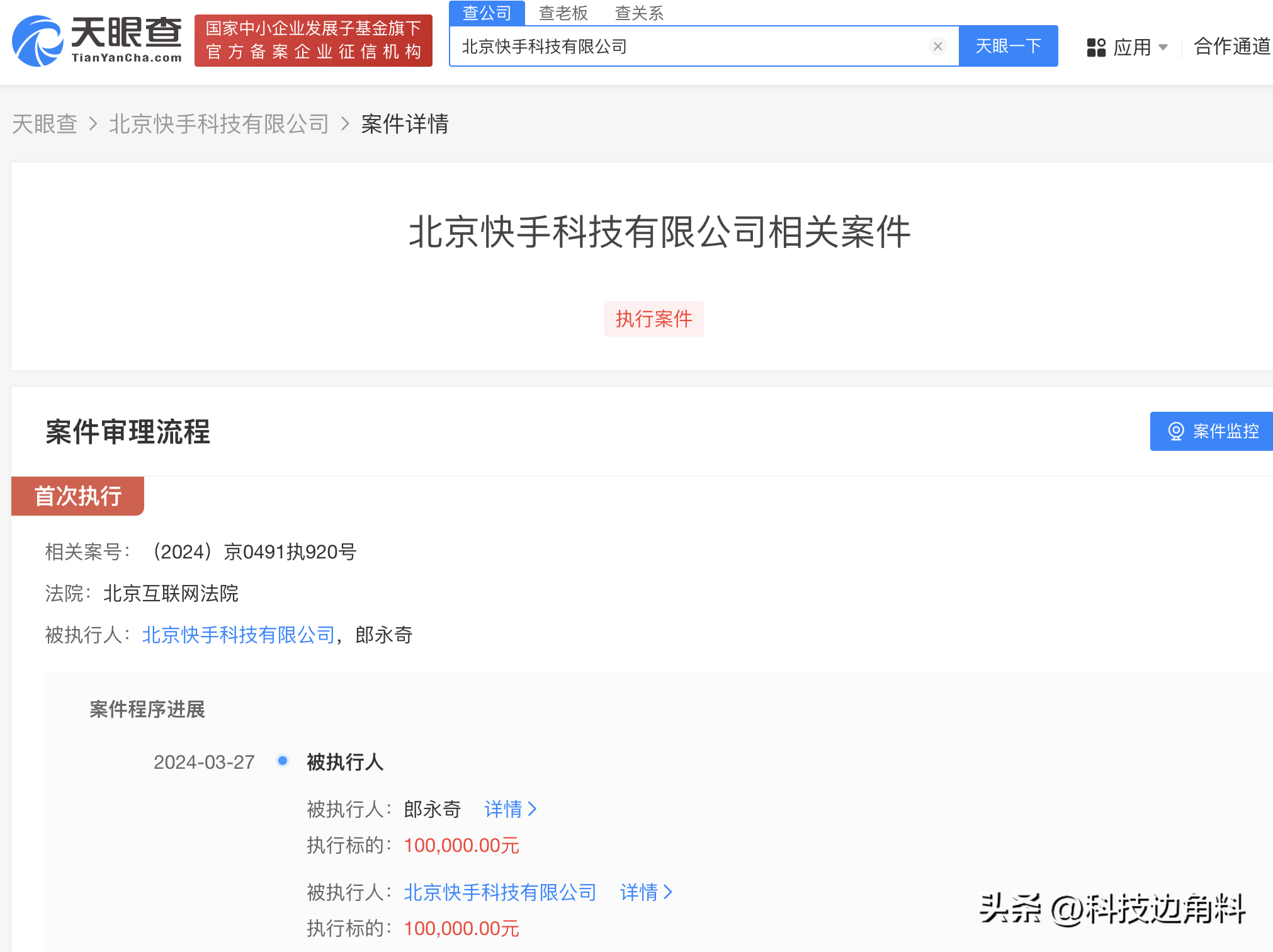Open the 详情 expander for the company entry
The width and height of the screenshot is (1273, 952).
coord(638,892)
